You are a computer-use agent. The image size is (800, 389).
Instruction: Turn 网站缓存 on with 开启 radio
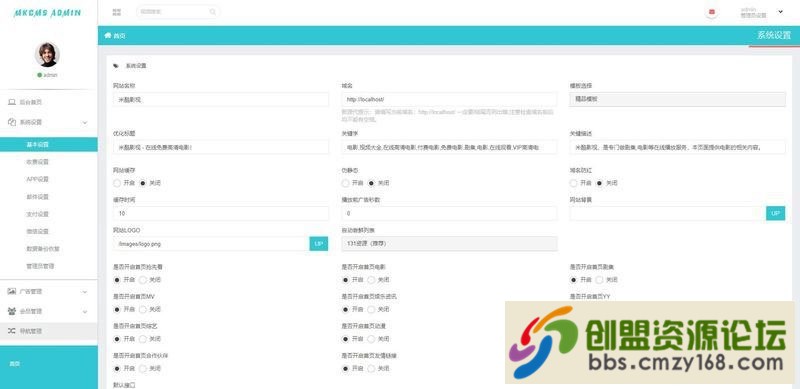[x=117, y=183]
